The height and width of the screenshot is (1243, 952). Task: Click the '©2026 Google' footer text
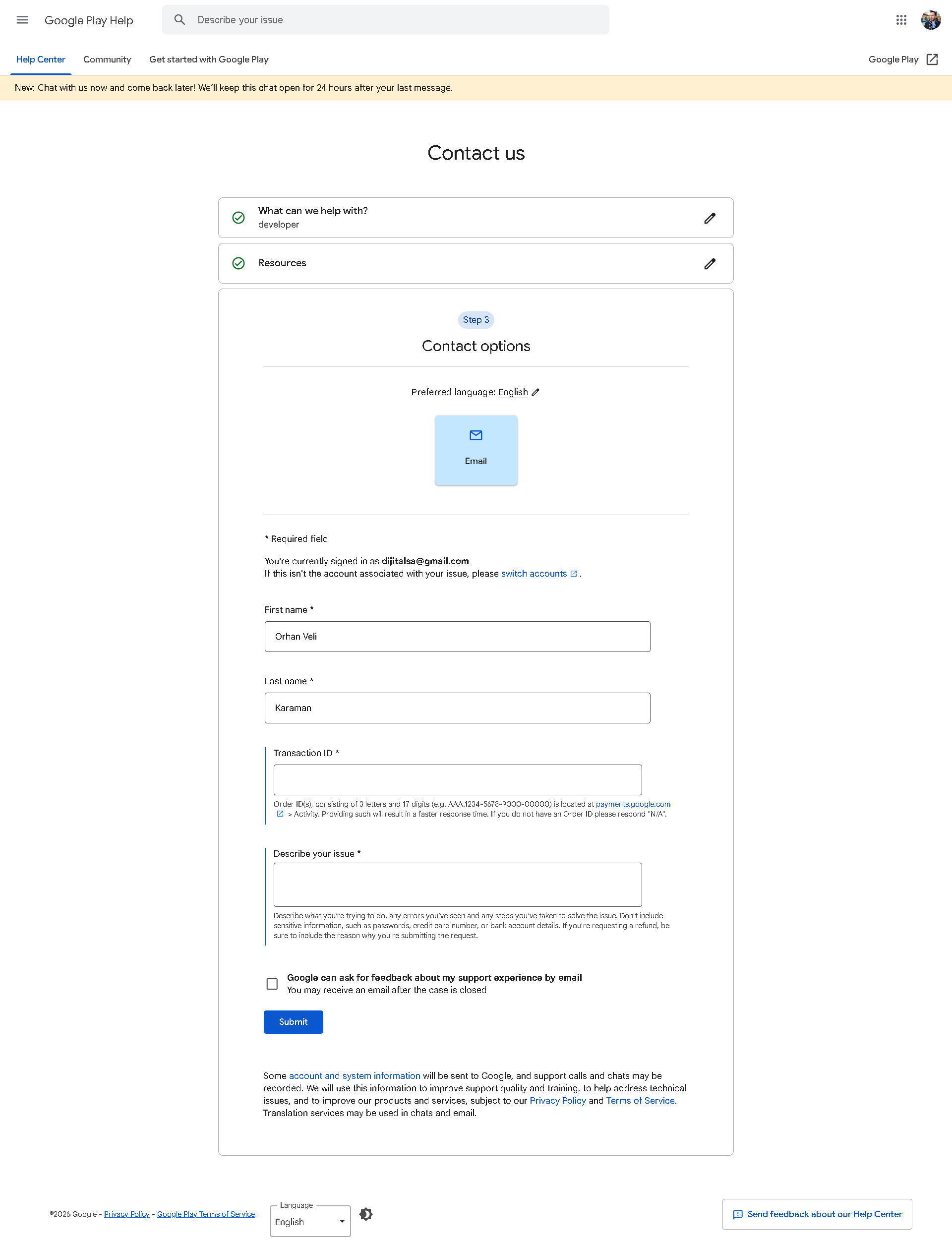[73, 1214]
